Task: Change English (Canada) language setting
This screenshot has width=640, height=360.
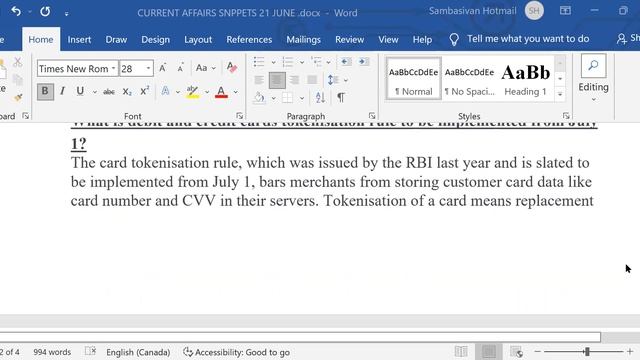Action: click(138, 352)
